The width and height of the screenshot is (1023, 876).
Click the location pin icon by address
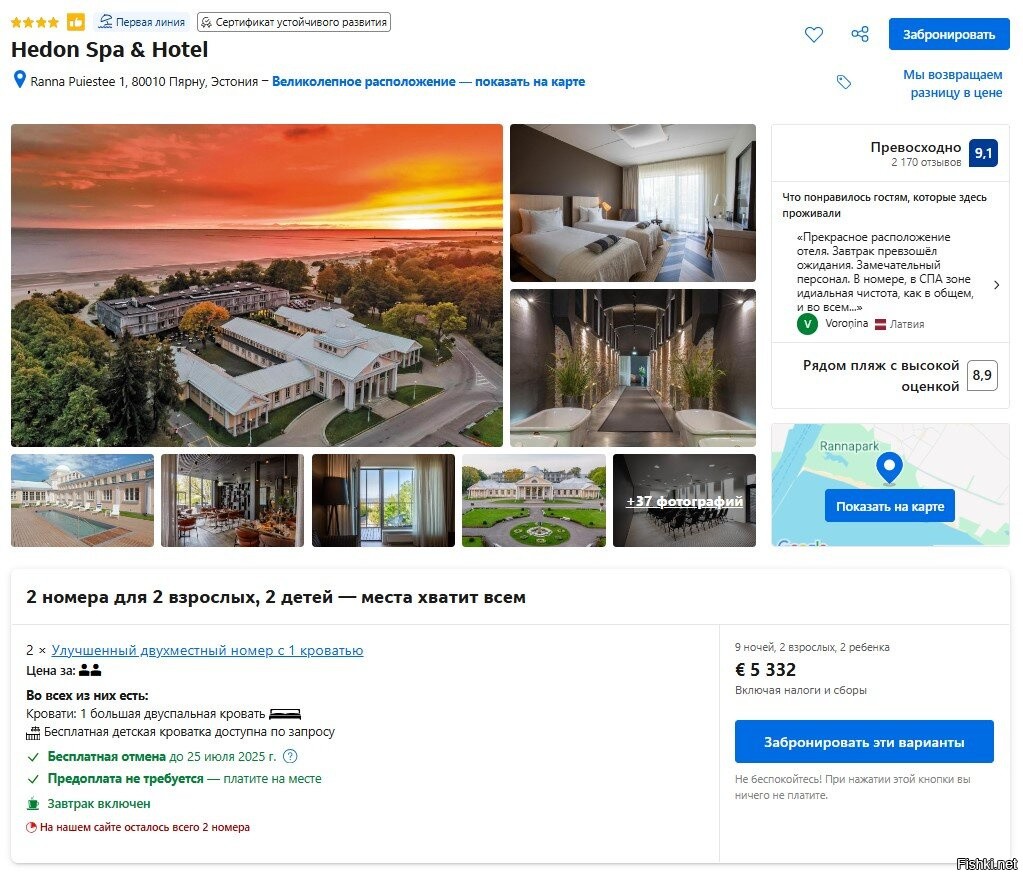(20, 80)
